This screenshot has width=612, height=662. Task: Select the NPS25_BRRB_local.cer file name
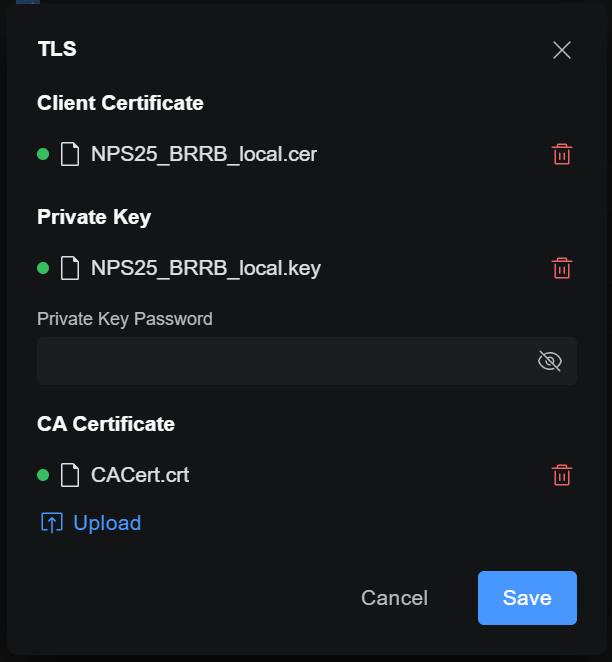[x=204, y=155]
